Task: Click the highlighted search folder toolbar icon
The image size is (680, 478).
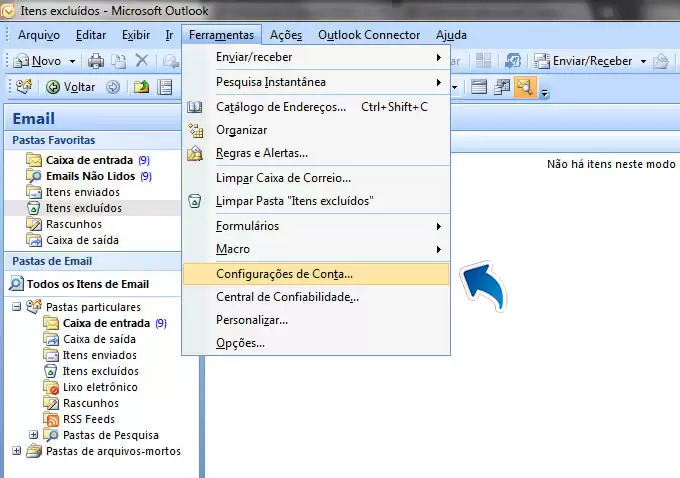Action: [x=525, y=87]
